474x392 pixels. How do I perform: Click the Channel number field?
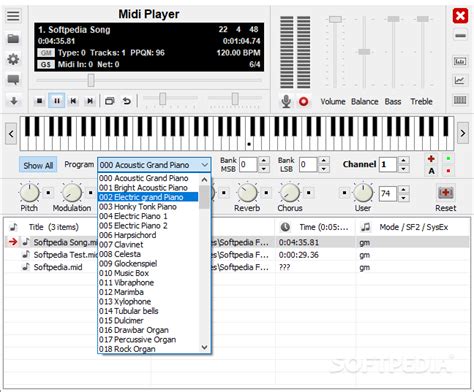pyautogui.click(x=388, y=164)
